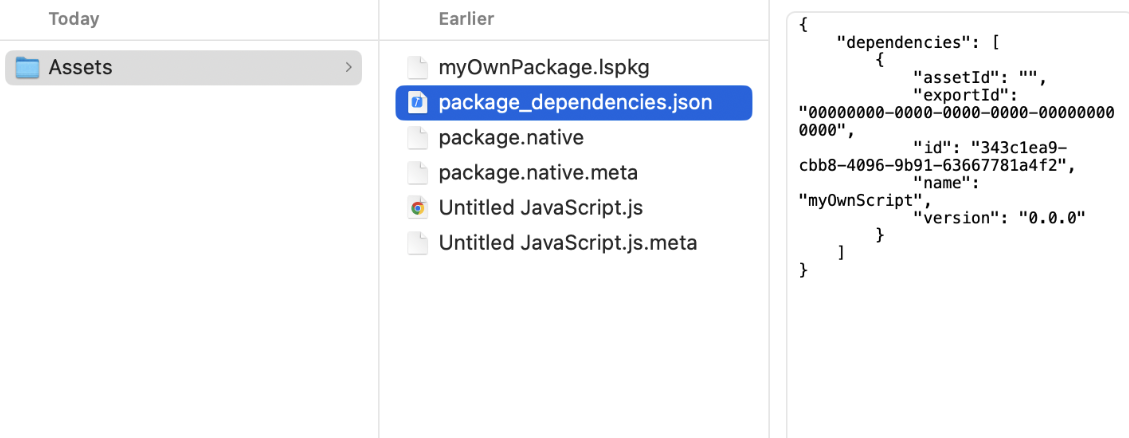
Task: Click the "version" line in the preview
Action: [x=999, y=218]
